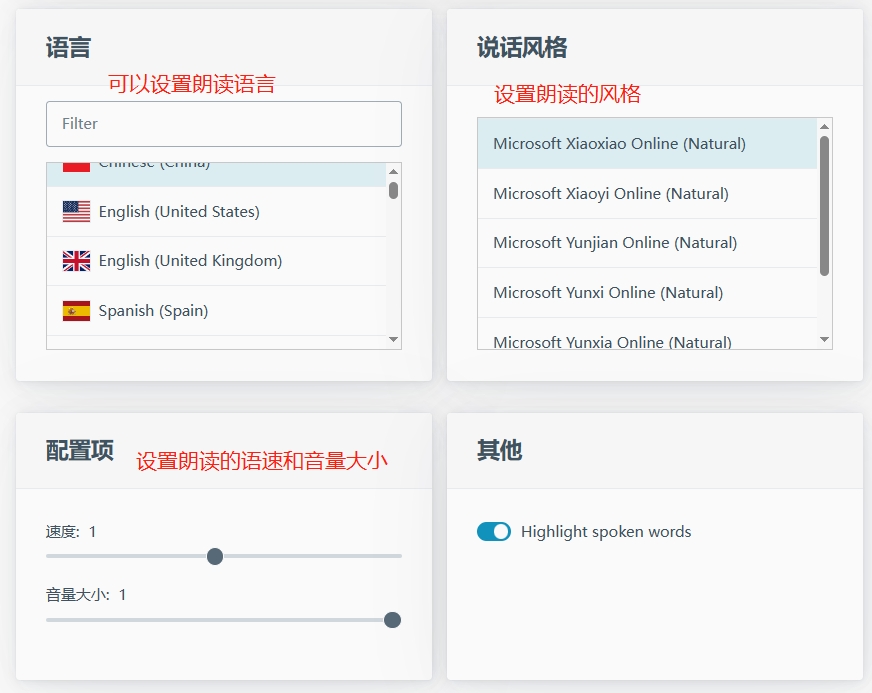Click the United States flag icon

(x=76, y=212)
